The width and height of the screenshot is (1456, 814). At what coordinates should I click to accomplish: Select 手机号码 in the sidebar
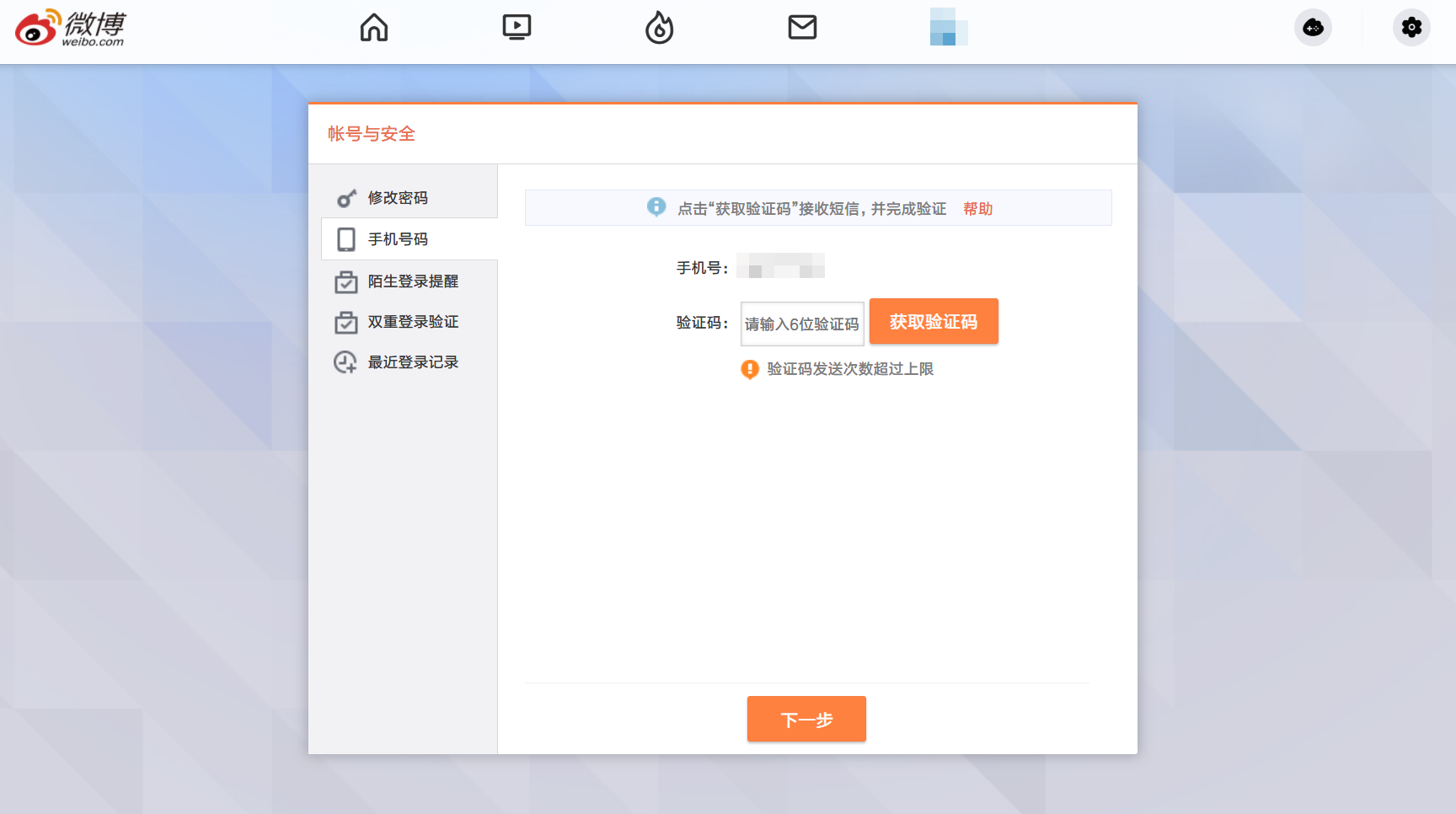tap(409, 239)
